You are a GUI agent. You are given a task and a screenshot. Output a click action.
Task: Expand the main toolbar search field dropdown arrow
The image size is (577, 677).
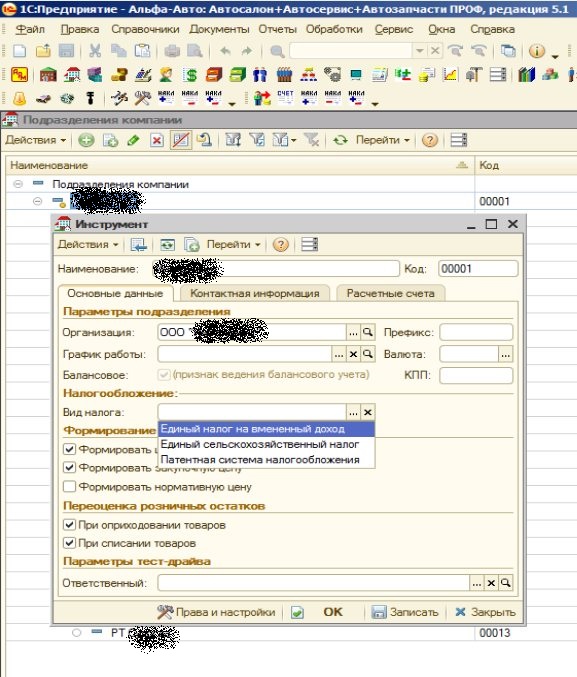(419, 51)
